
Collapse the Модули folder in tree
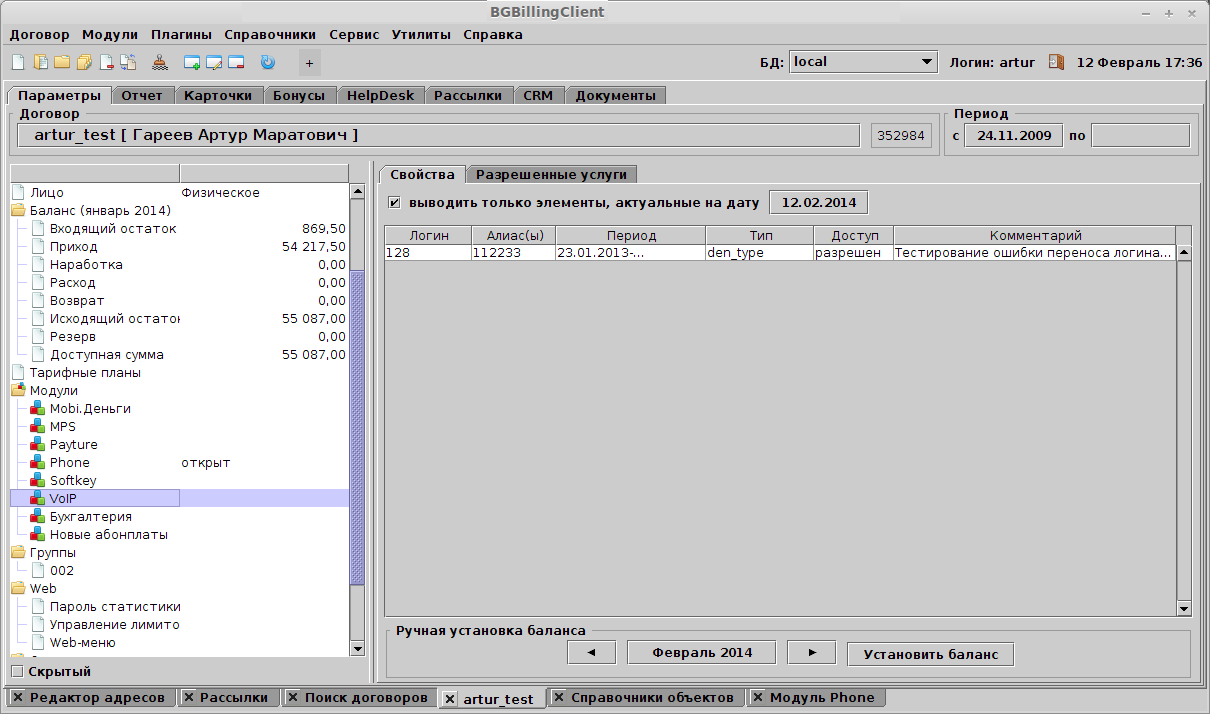[18, 391]
